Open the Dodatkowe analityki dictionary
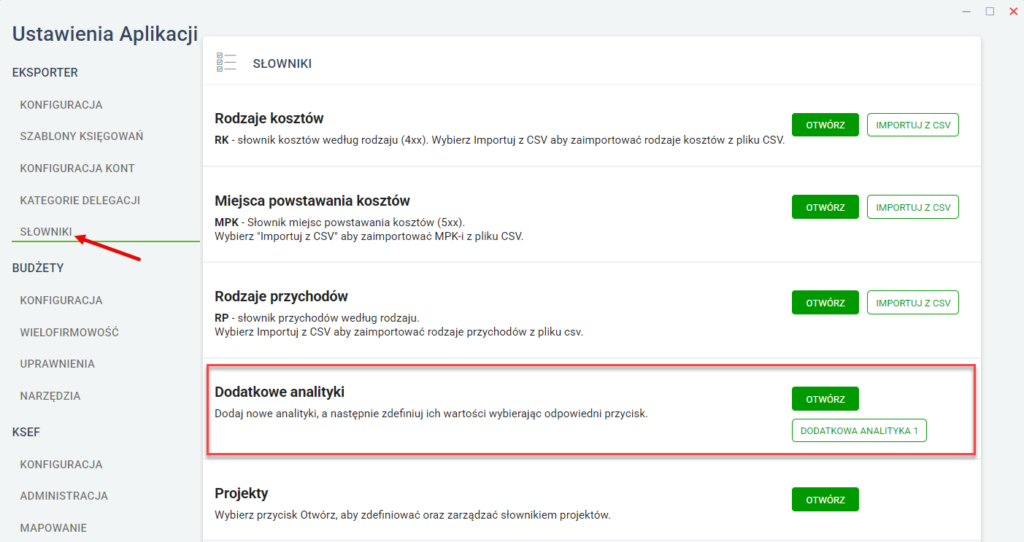 point(825,399)
